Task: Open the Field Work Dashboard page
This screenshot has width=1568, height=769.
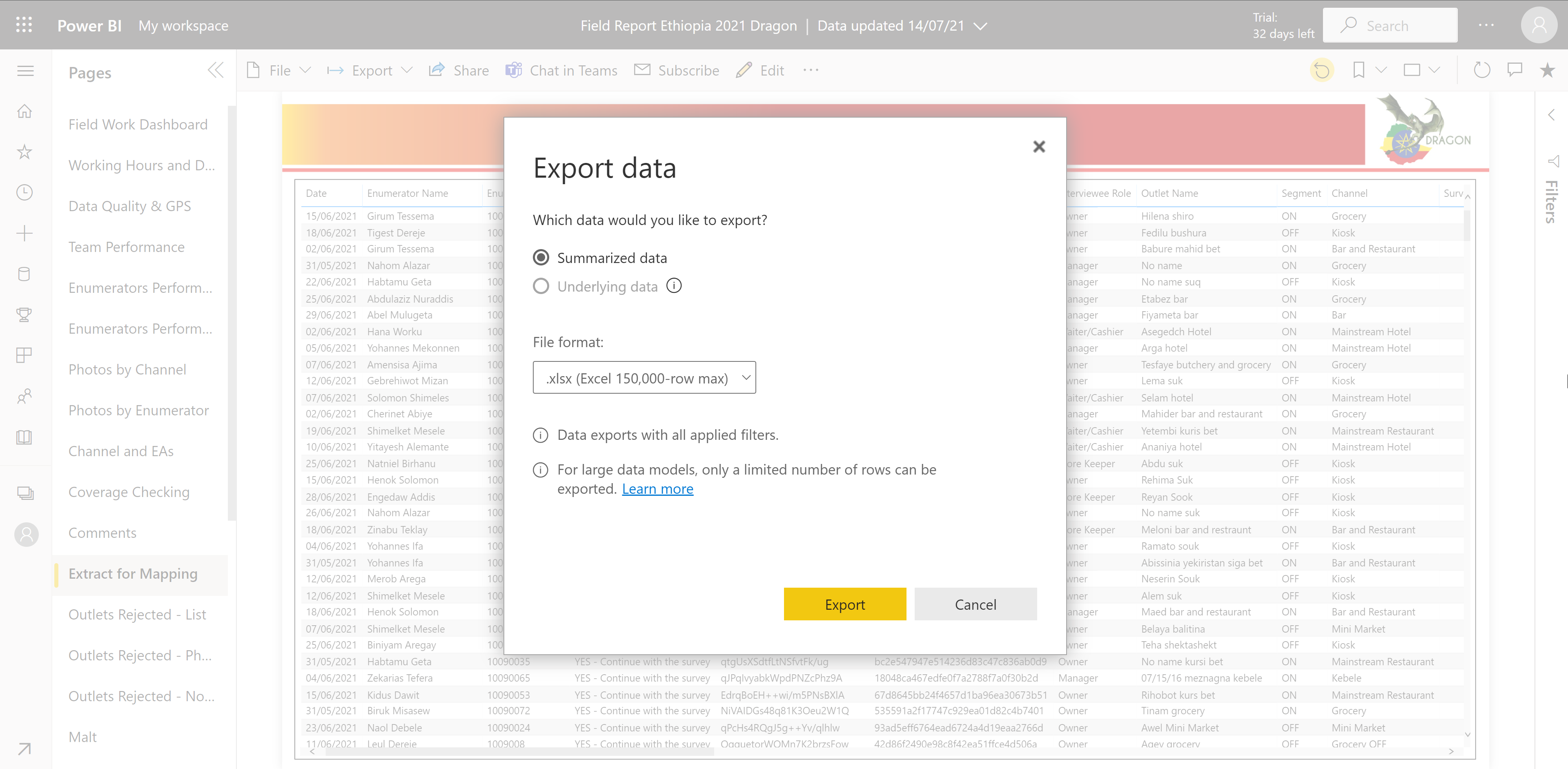Action: (x=138, y=124)
